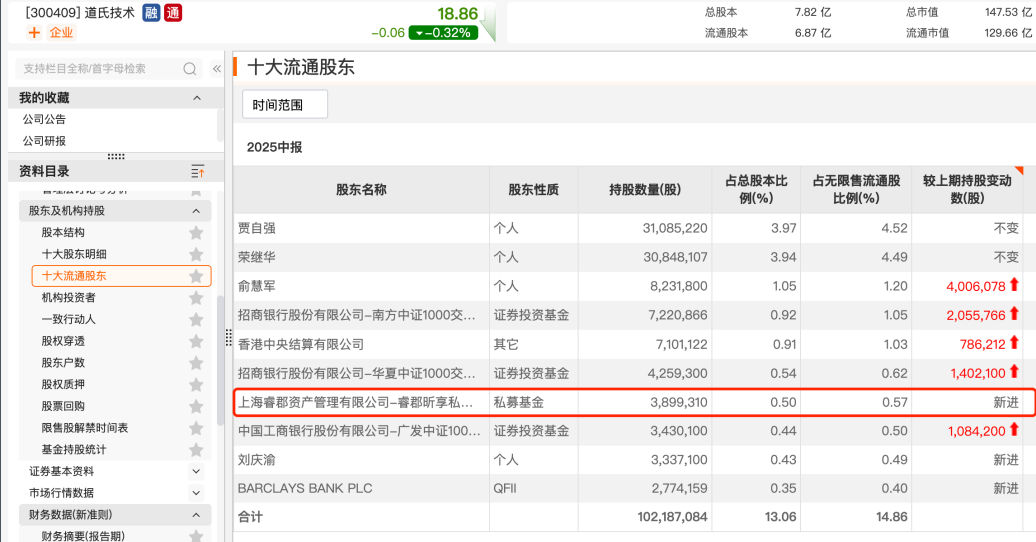Collapse the left sidebar with double-chevron icon
Screen dimensions: 1036x542
217,69
